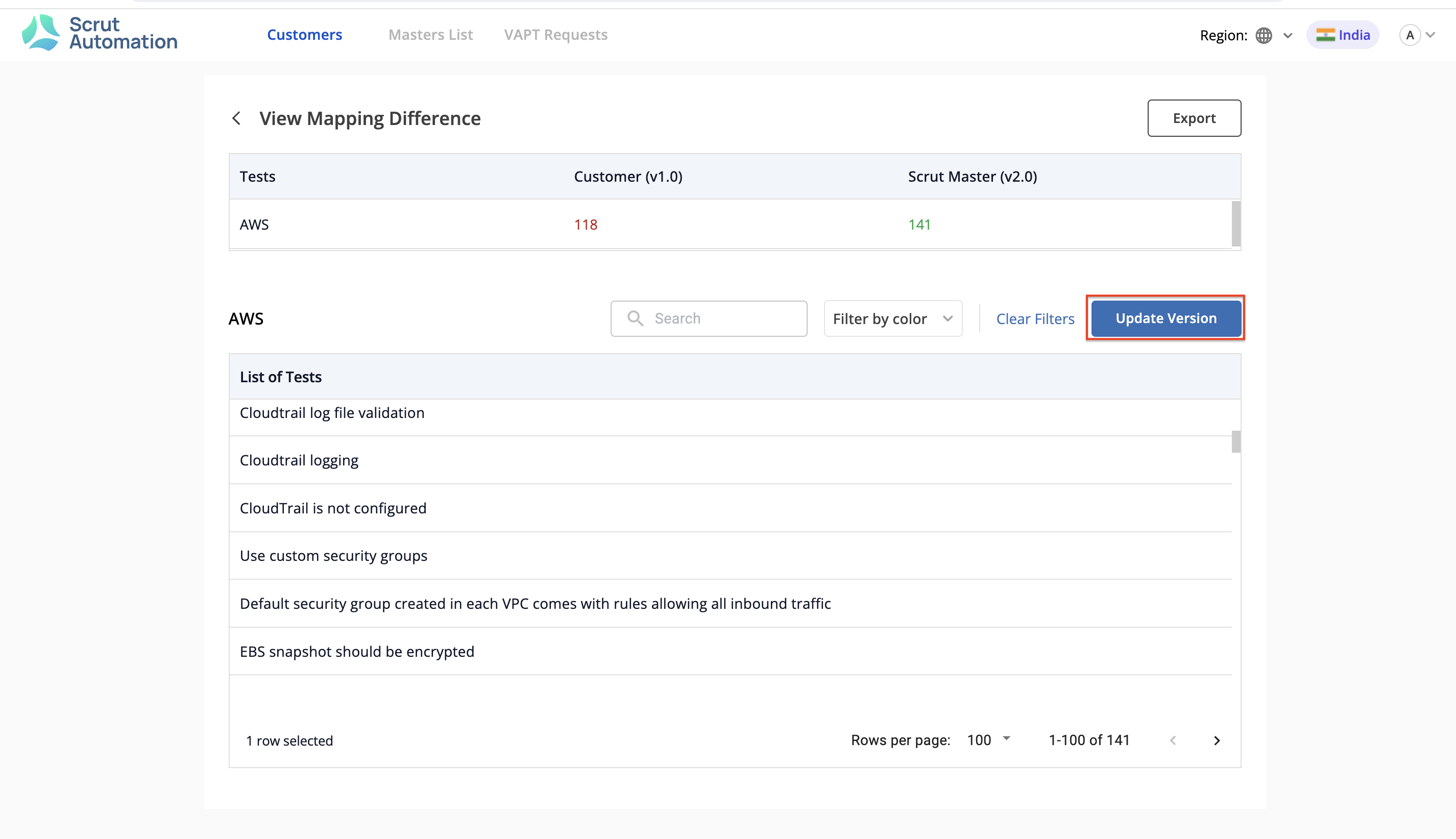Click the Export button
Viewport: 1456px width, 839px height.
click(1194, 118)
